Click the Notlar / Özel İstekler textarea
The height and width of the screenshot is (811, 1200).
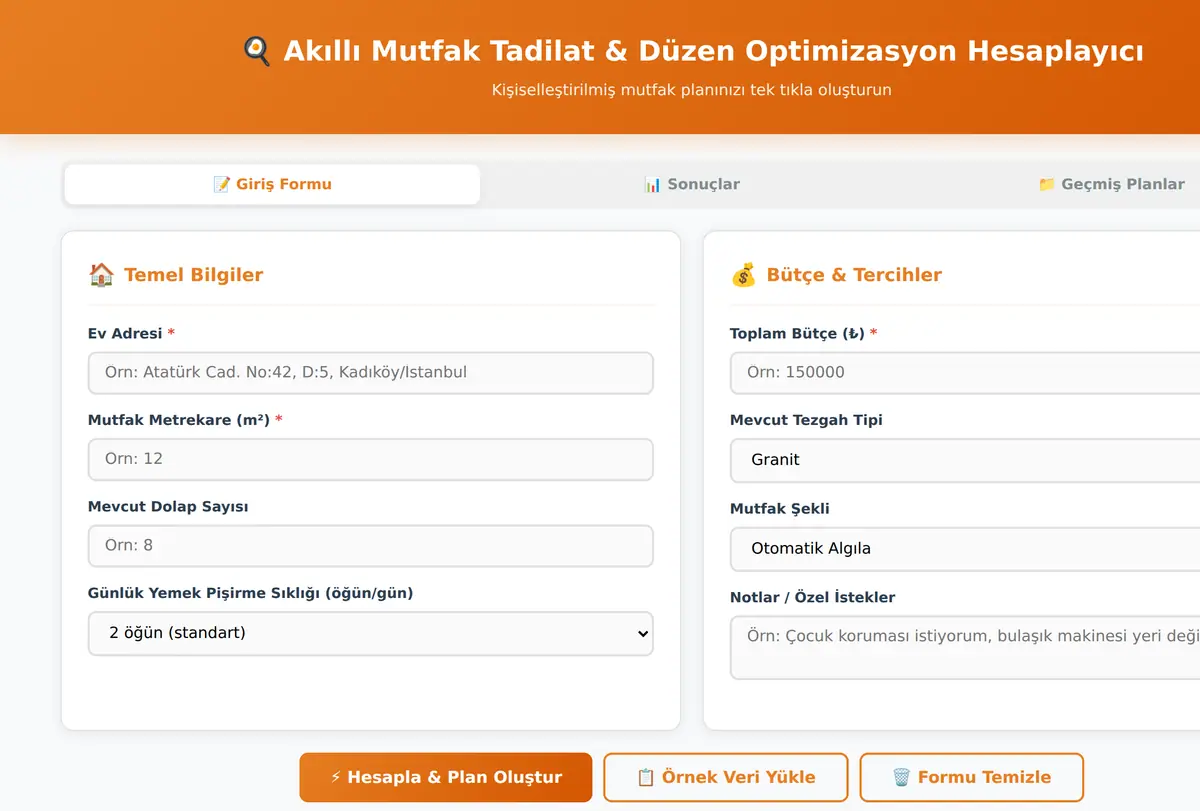coord(965,647)
